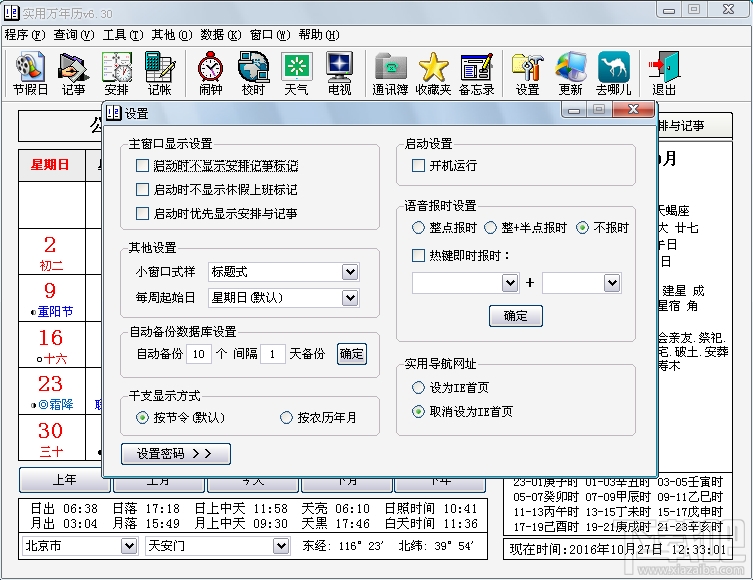Screen dimensions: 753x580
Task: Enable 启动时优先显示安排与记事 checkbox
Action: [x=142, y=214]
